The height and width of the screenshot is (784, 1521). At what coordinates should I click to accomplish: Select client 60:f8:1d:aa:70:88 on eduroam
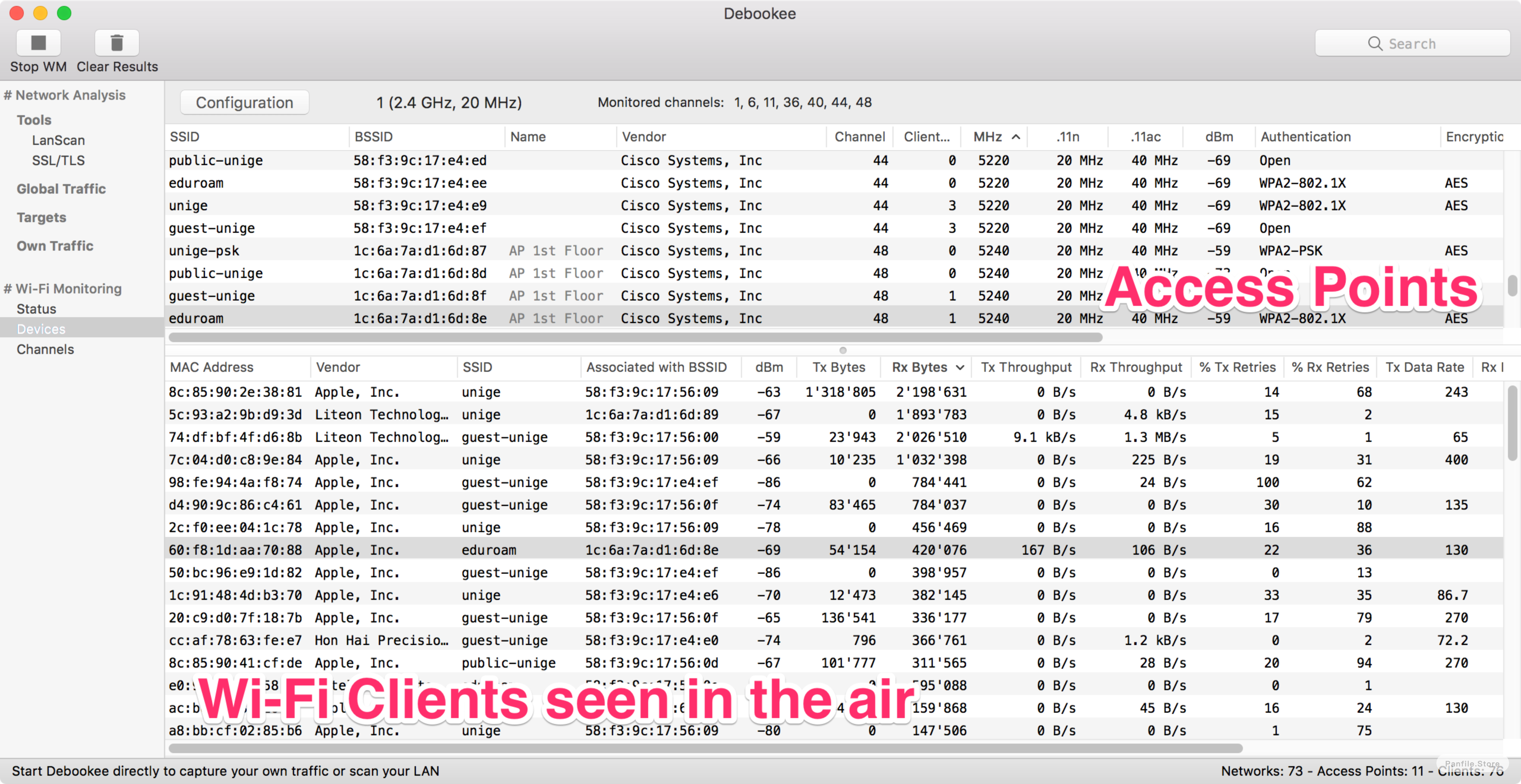[x=834, y=550]
